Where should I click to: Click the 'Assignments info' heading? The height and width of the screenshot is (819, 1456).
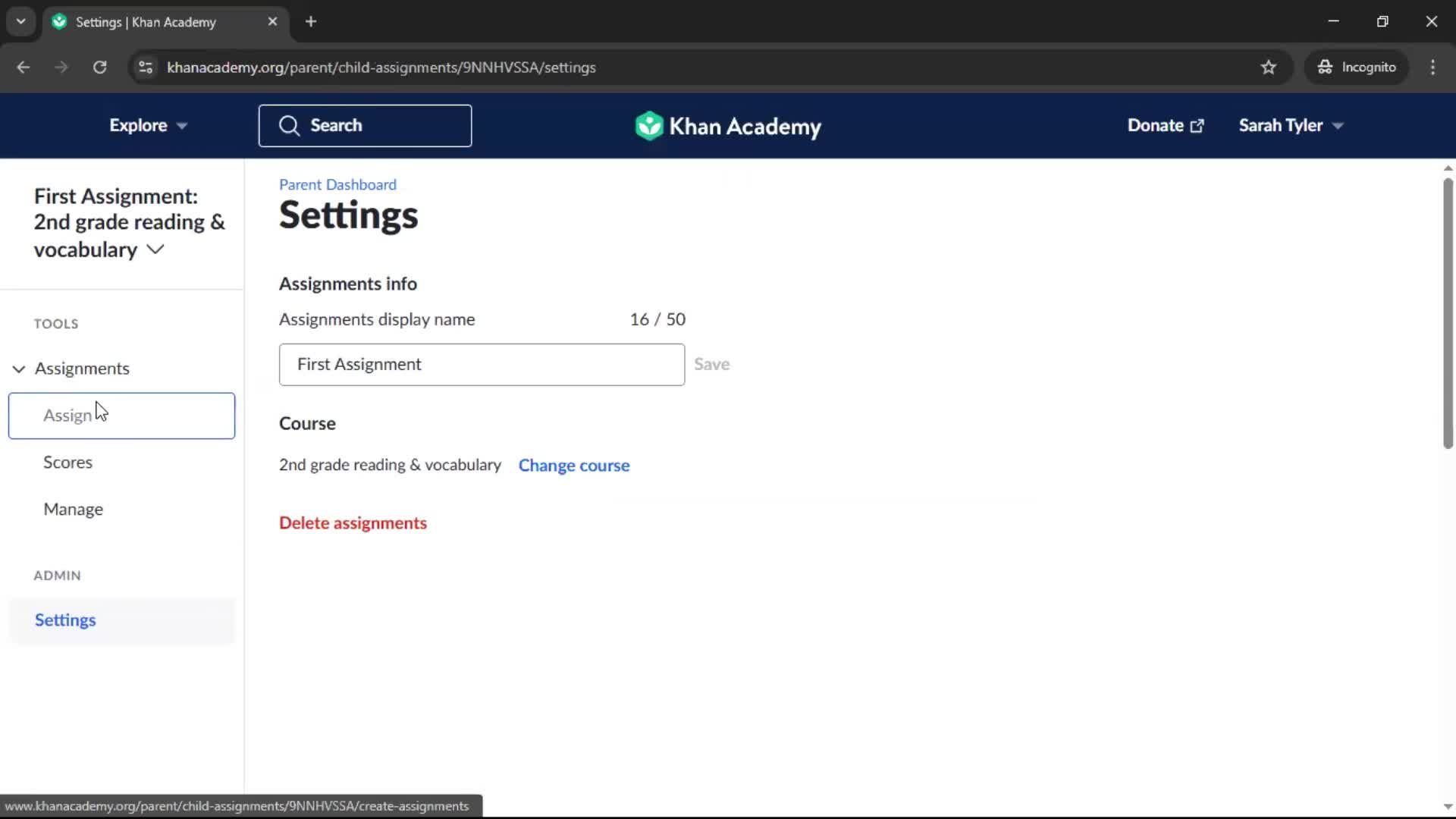(x=348, y=284)
